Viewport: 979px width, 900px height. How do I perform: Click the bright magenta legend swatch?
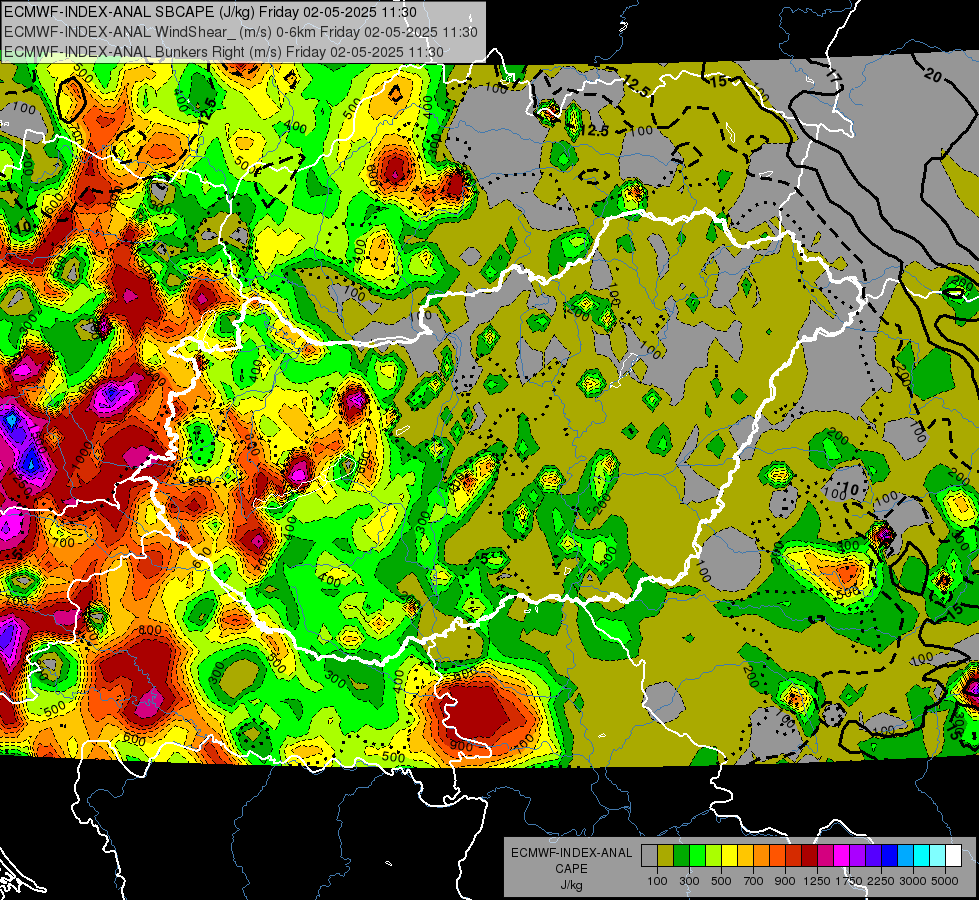coord(841,855)
